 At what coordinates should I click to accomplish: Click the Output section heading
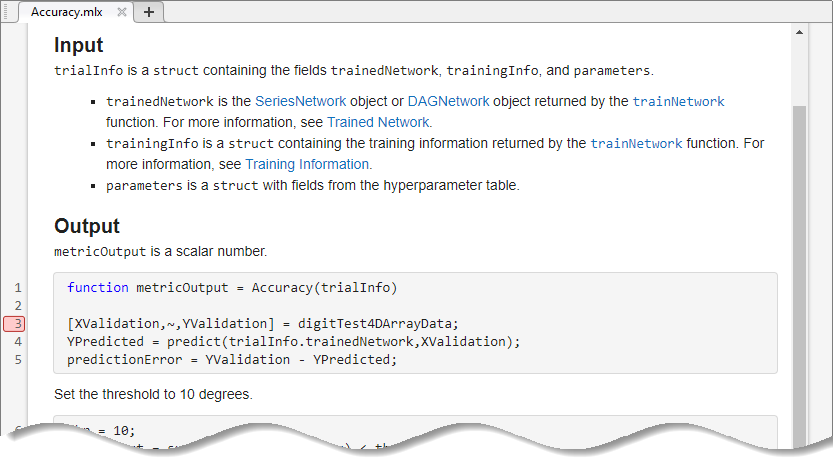(87, 226)
